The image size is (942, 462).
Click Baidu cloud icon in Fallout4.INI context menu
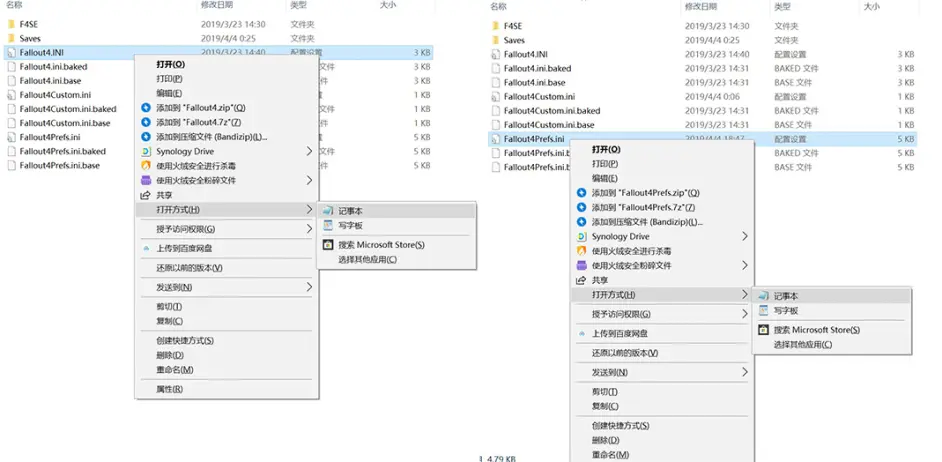coord(145,248)
